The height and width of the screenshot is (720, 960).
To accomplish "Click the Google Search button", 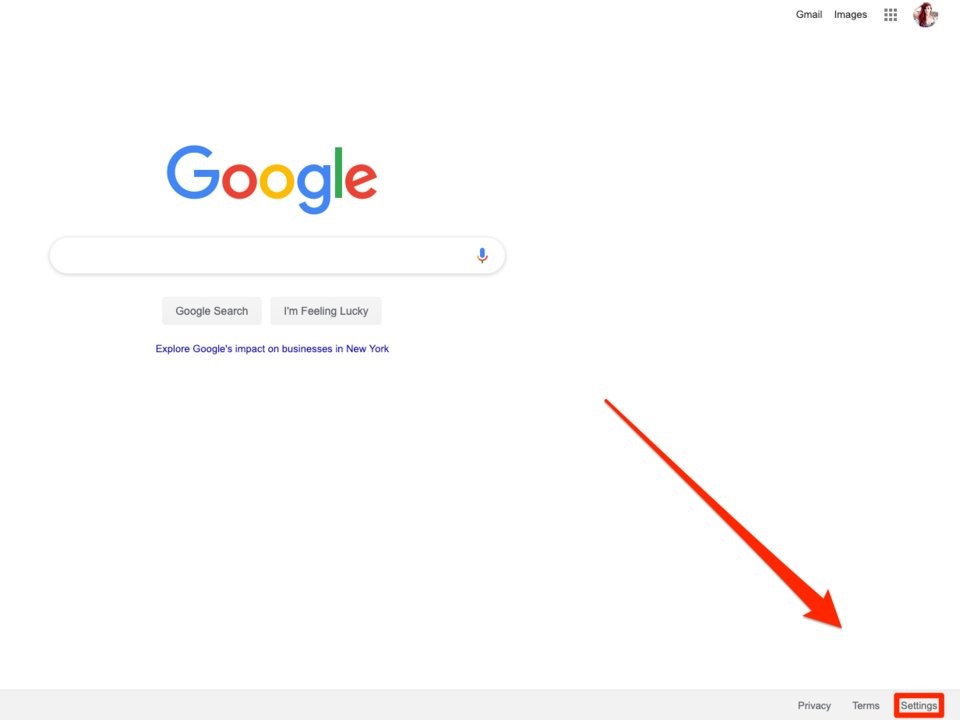I will pos(212,311).
